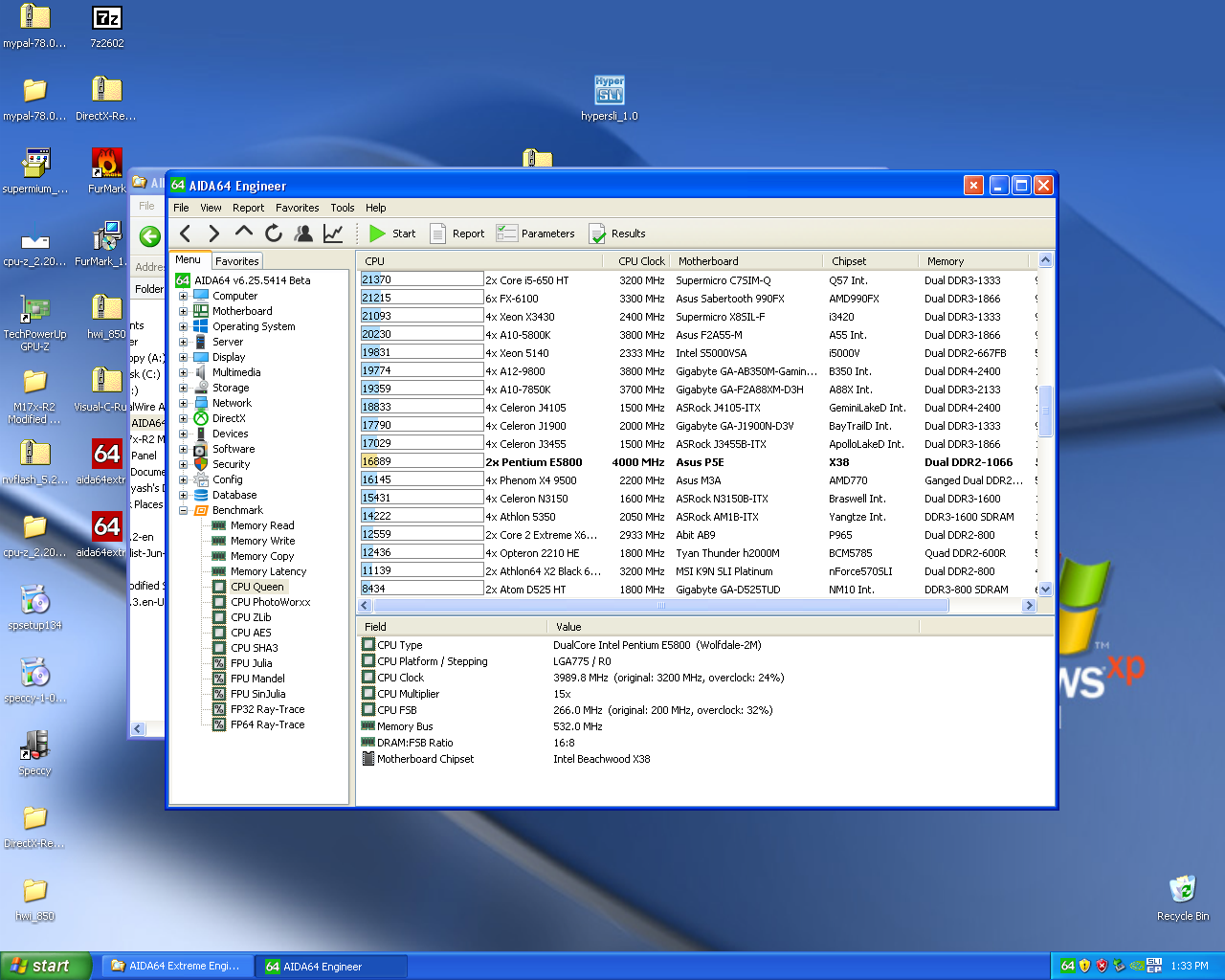
Task: Open the Favorites menu in the menu bar
Action: point(298,208)
